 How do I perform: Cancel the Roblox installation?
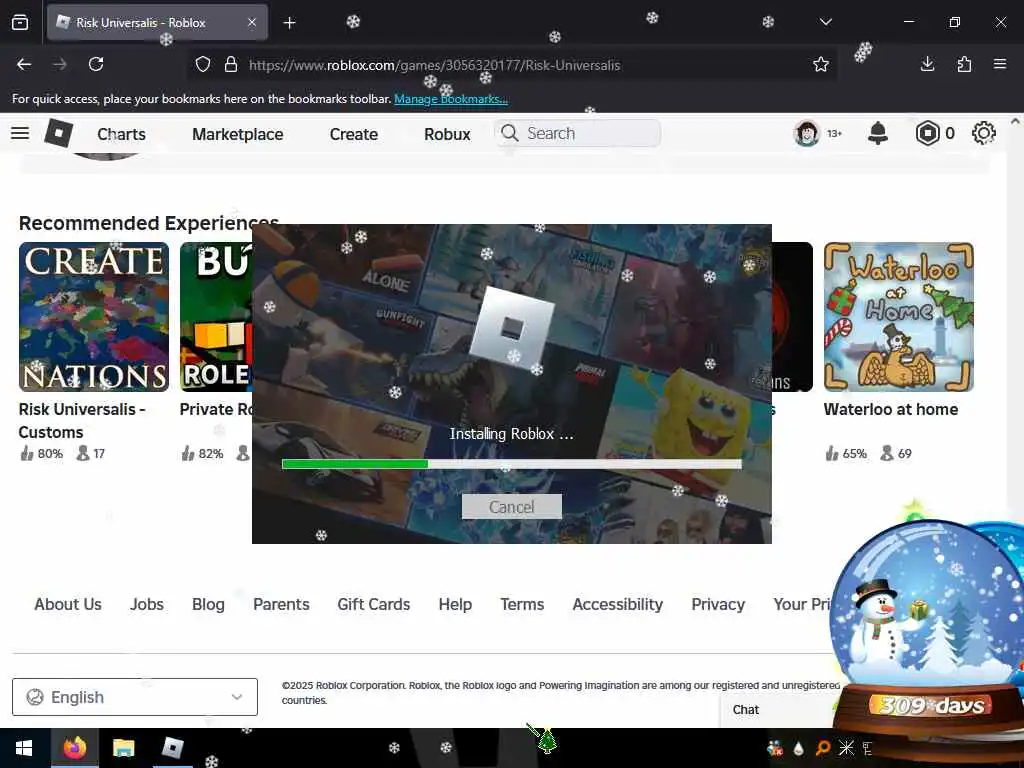511,507
